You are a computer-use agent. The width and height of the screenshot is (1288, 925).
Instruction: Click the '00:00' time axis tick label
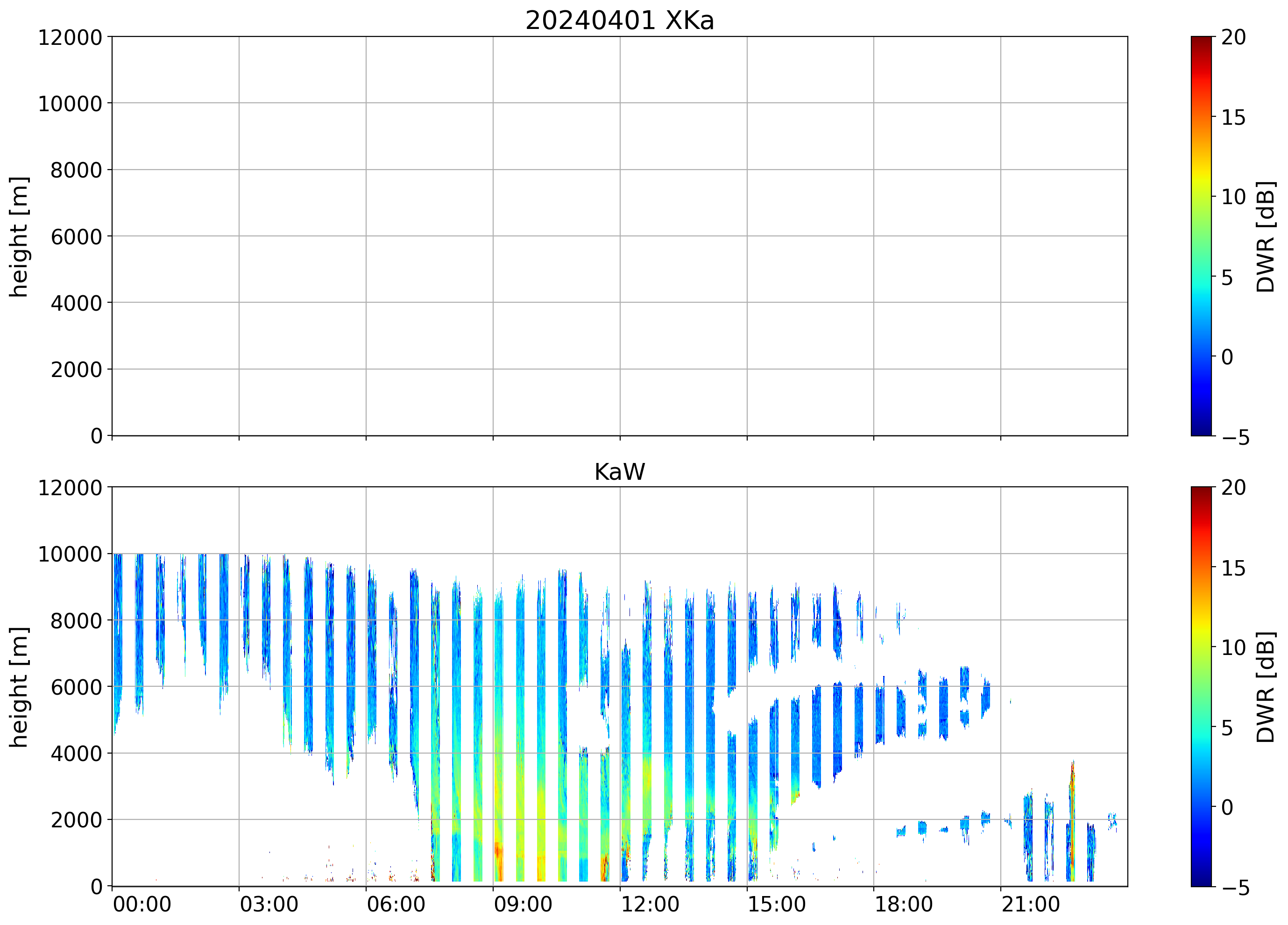coord(142,904)
